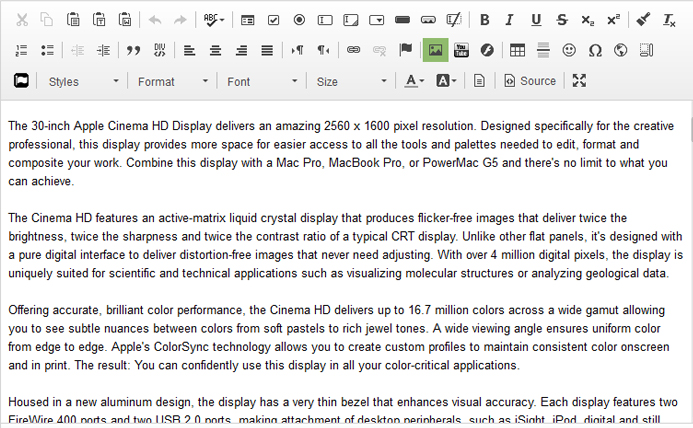Image resolution: width=693 pixels, height=428 pixels.
Task: Click the Link chain icon
Action: [353, 50]
